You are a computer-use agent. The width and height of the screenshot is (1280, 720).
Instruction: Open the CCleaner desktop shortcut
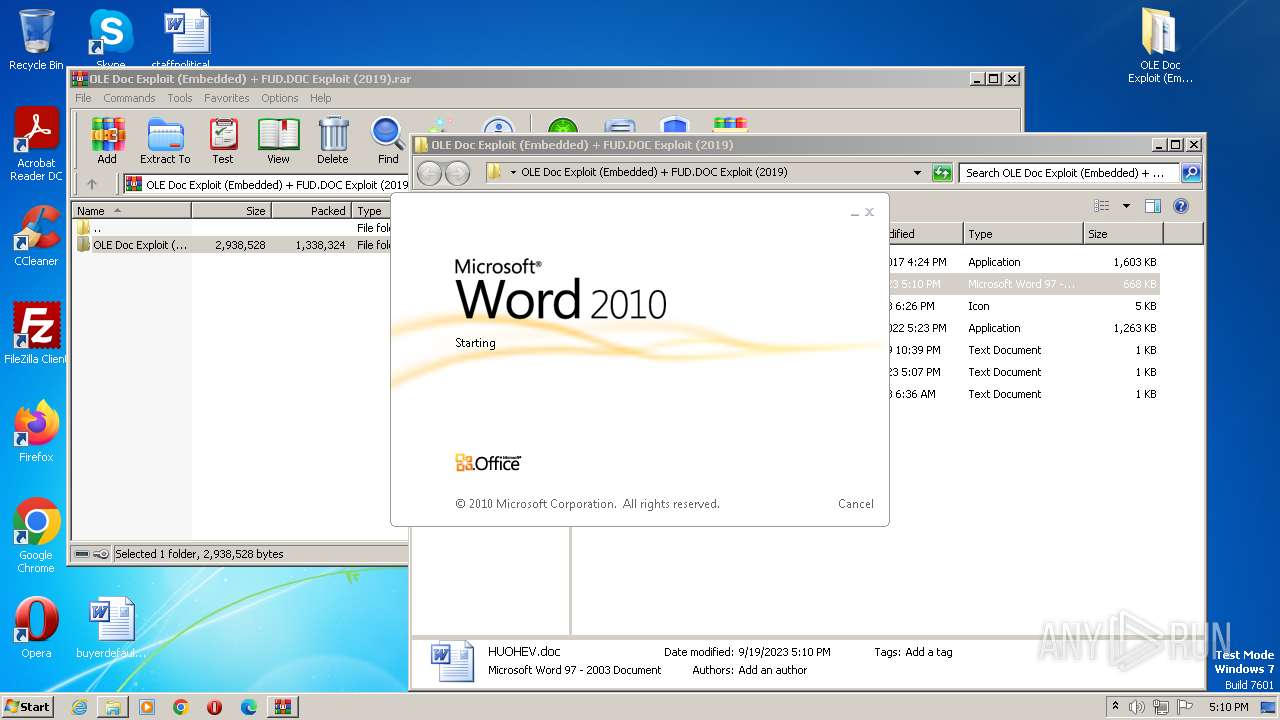click(x=36, y=236)
